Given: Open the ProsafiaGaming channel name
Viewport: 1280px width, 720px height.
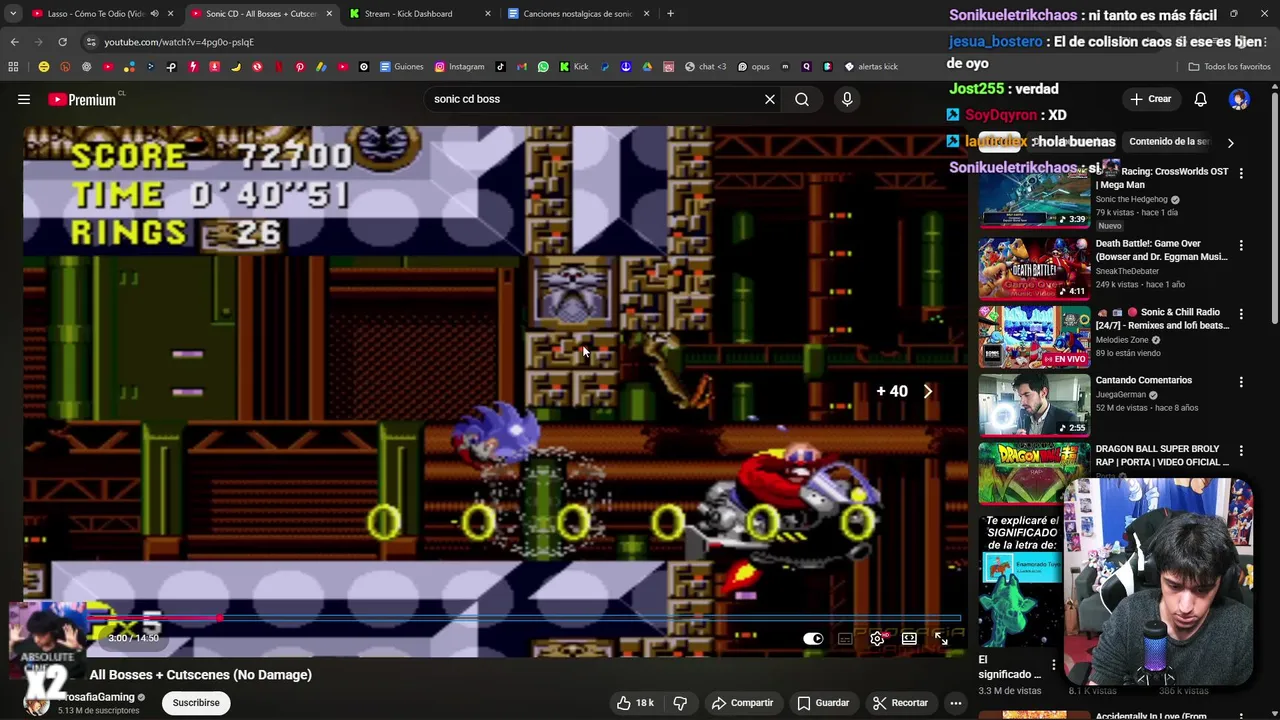Looking at the screenshot, I should pyautogui.click(x=96, y=697).
